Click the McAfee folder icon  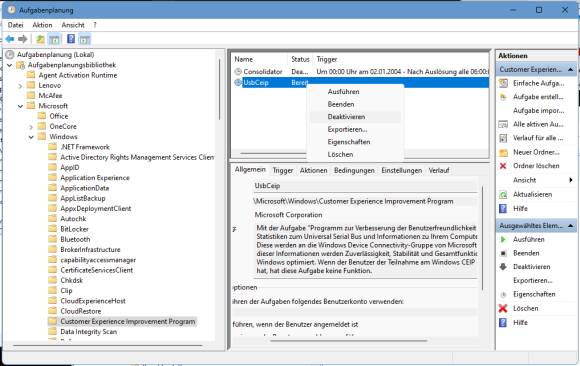tap(31, 95)
